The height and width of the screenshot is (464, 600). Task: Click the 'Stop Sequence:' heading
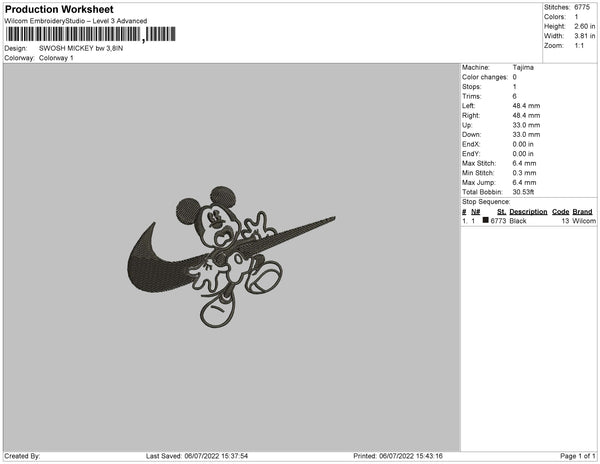click(486, 202)
